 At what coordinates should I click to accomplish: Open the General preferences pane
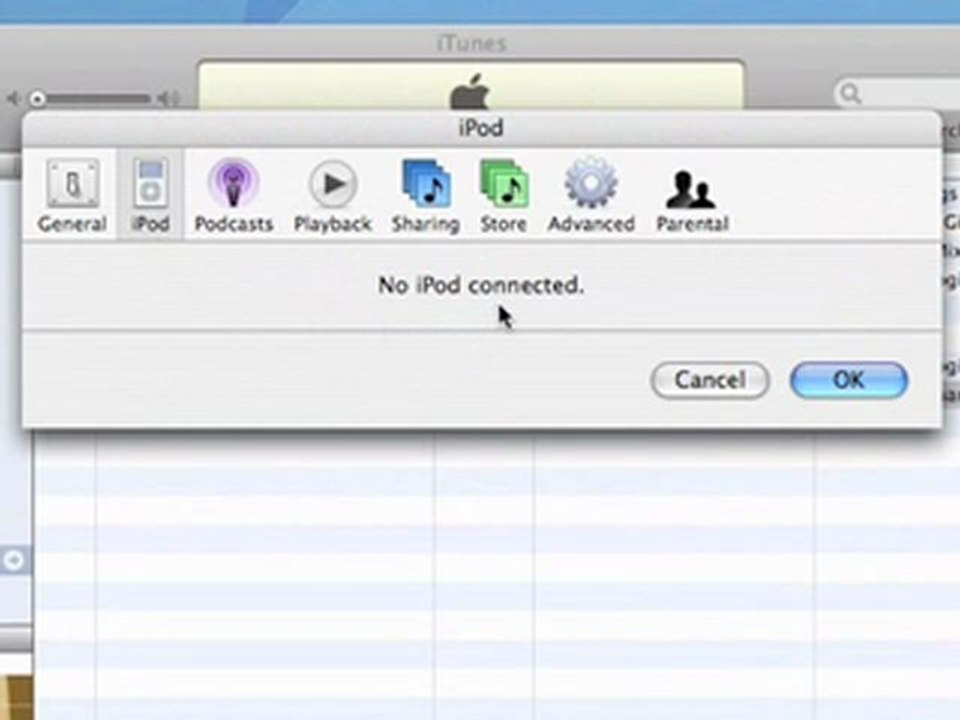point(72,196)
